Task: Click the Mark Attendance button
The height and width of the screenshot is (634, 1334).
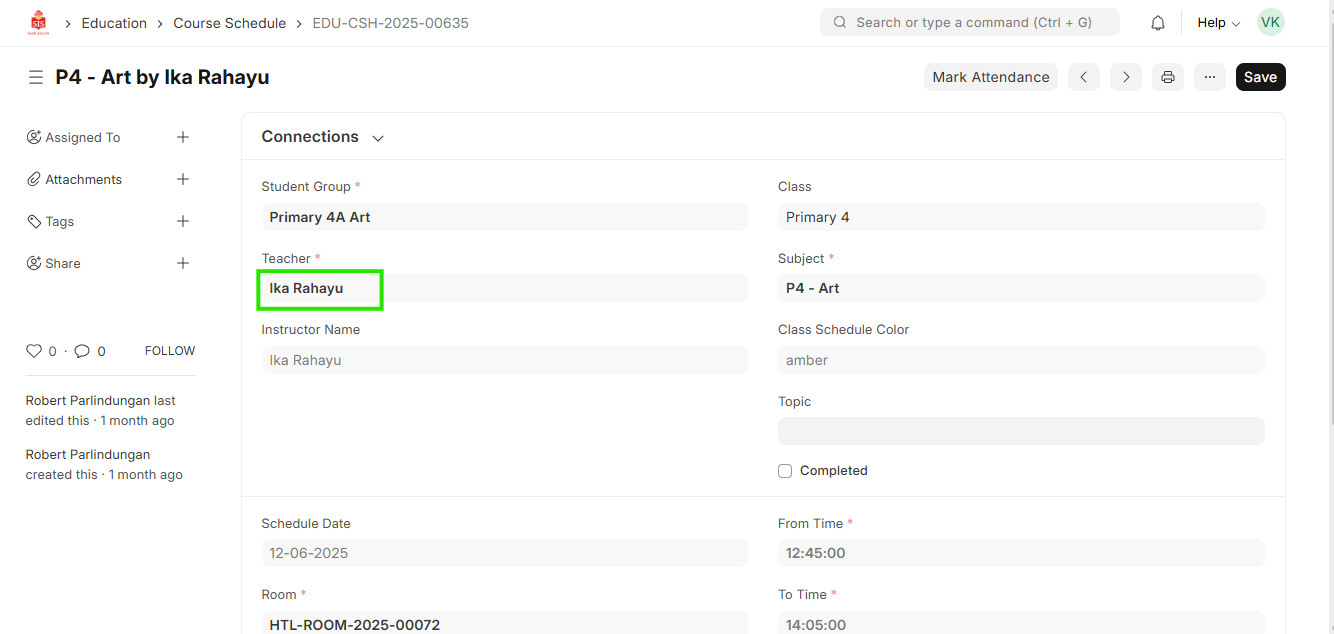Action: (990, 77)
